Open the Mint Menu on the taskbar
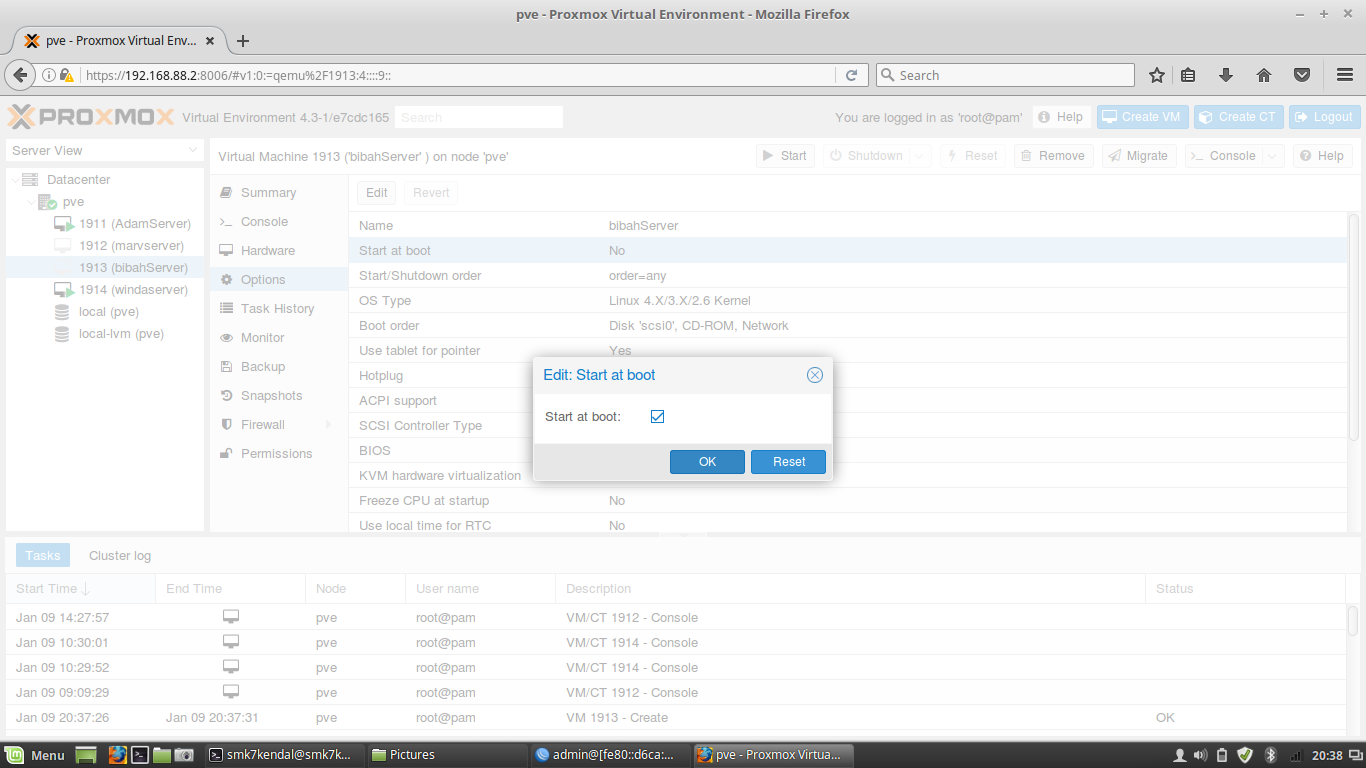1366x768 pixels. [x=36, y=755]
